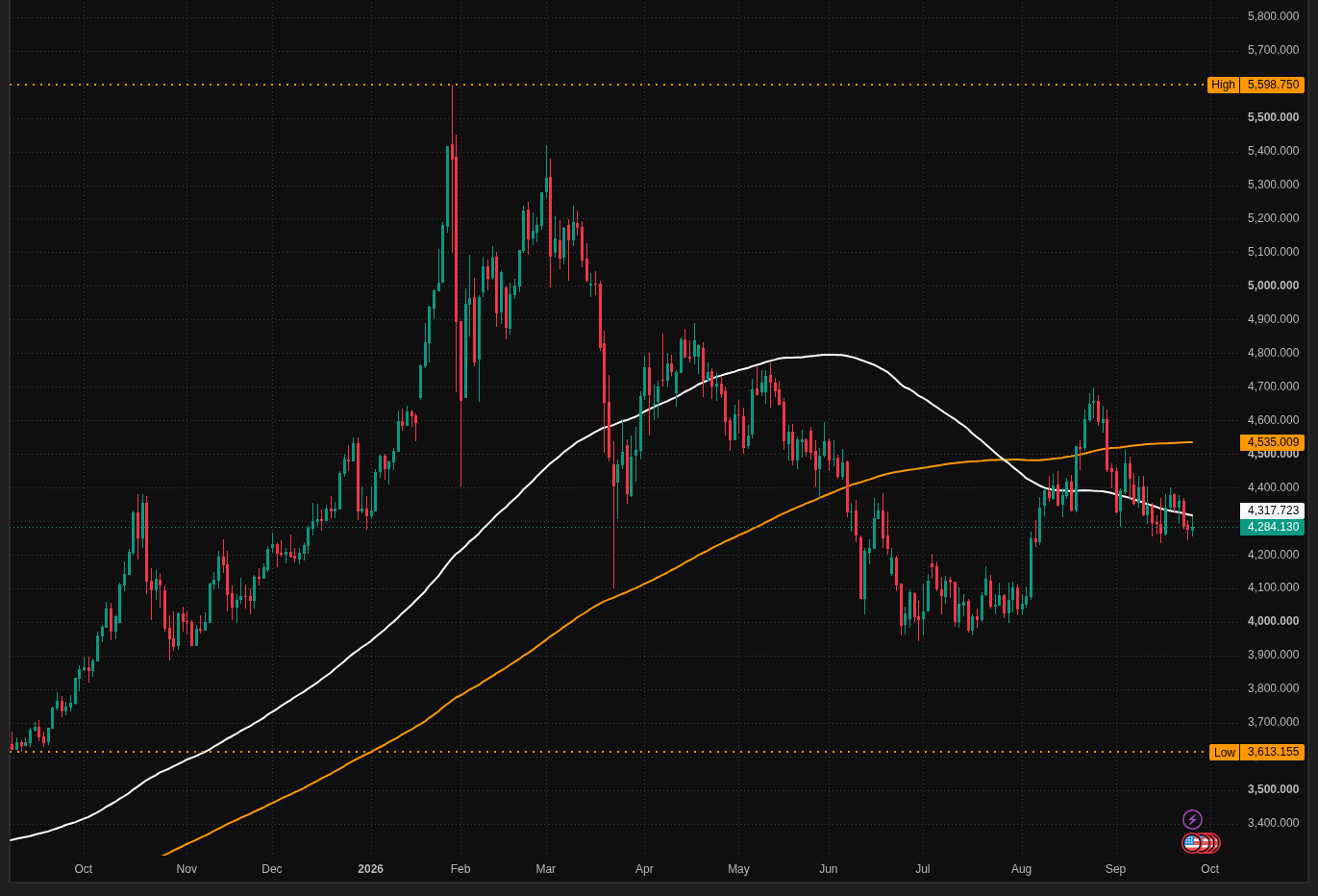Click the Nov label on the time axis
The image size is (1318, 896).
pyautogui.click(x=187, y=869)
